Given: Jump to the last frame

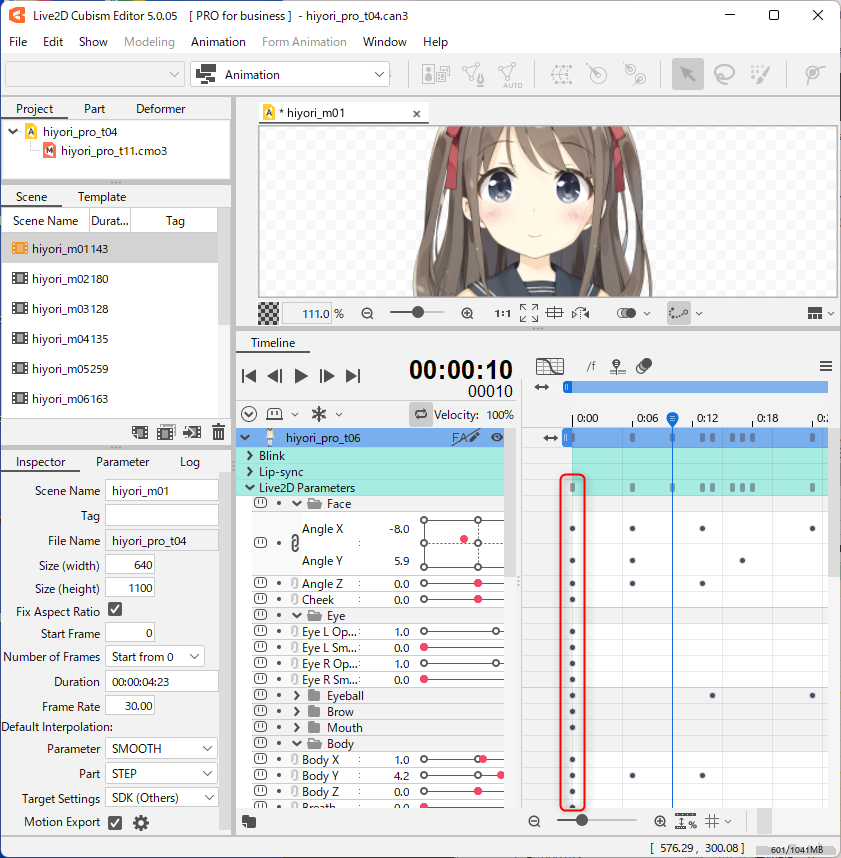Looking at the screenshot, I should click(353, 376).
